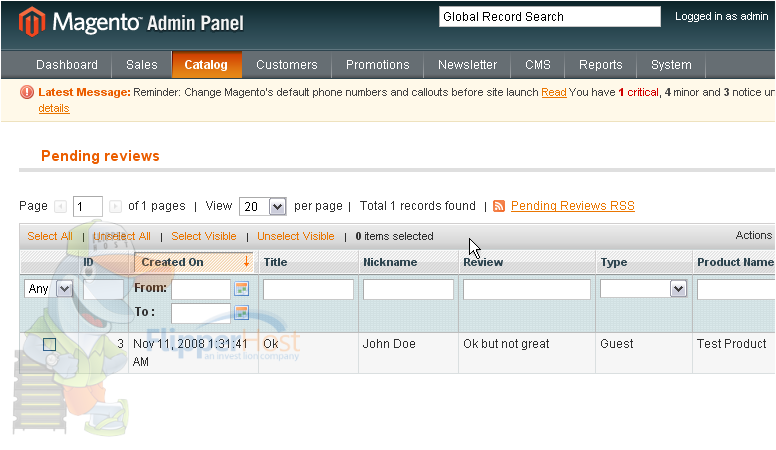
Task: Open the per page view count dropdown
Action: [x=262, y=206]
